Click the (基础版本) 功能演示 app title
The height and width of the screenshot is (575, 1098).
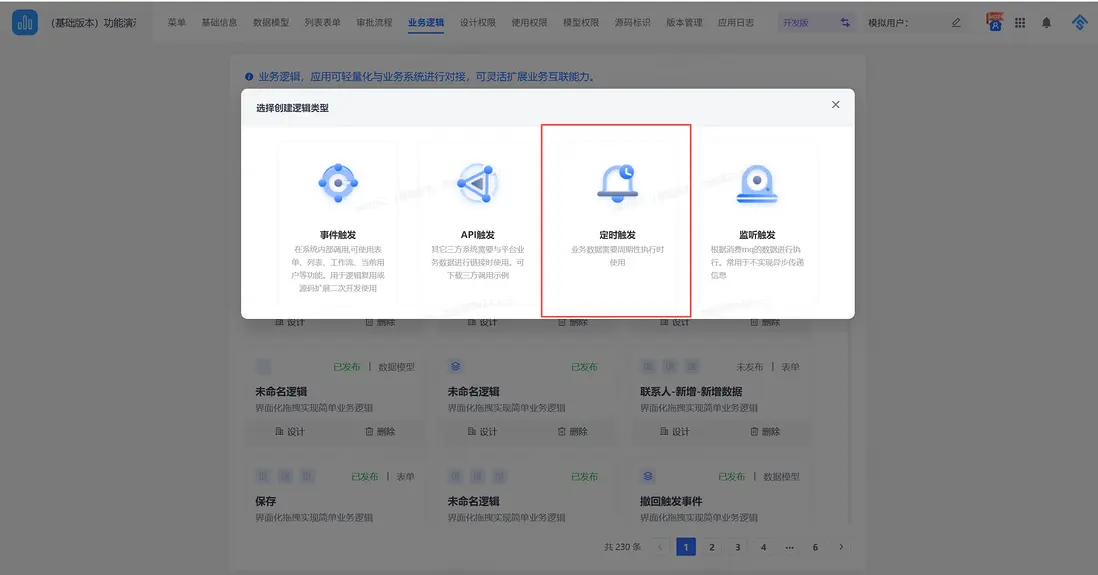coord(94,22)
